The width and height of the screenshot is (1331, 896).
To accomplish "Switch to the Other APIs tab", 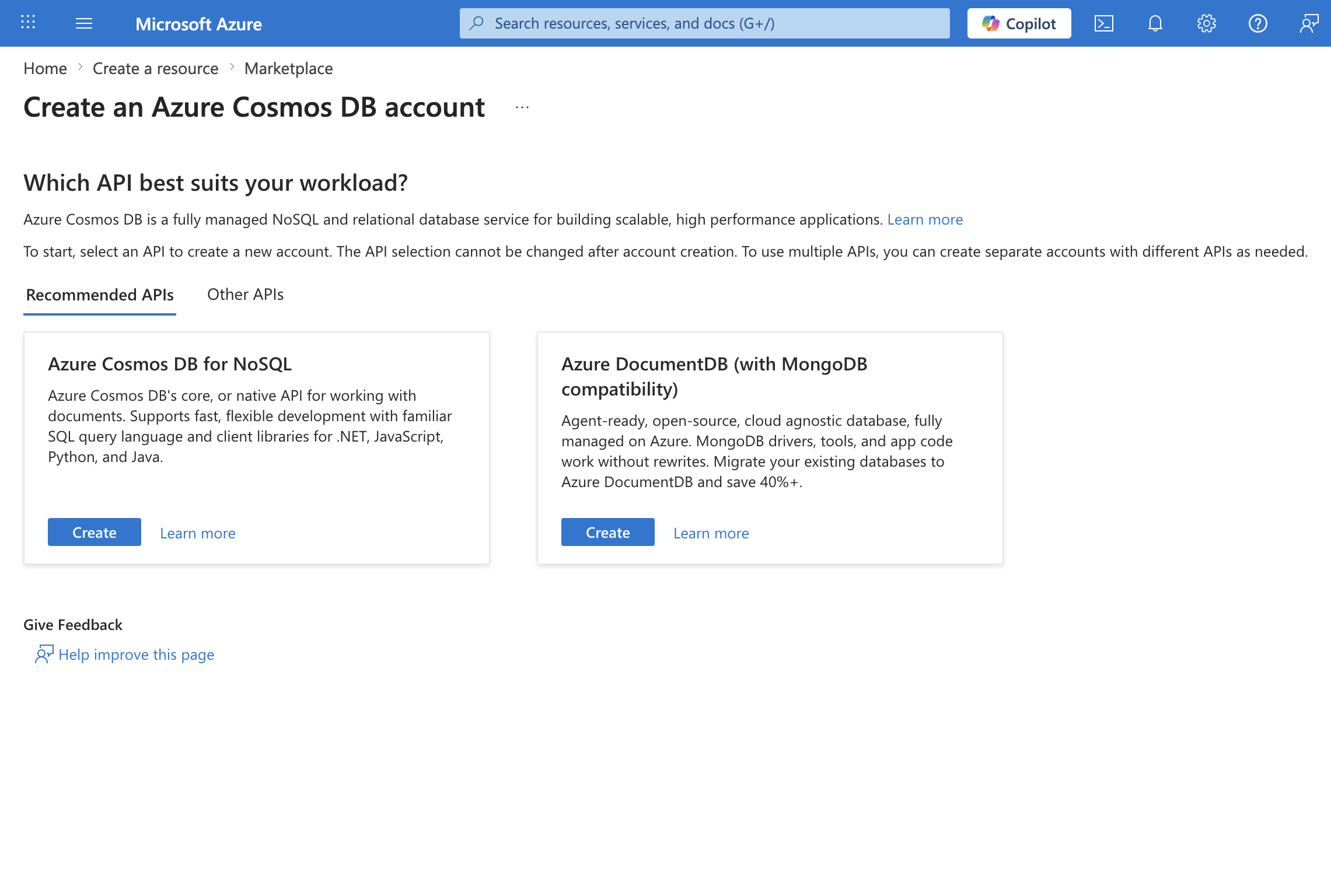I will point(245,295).
